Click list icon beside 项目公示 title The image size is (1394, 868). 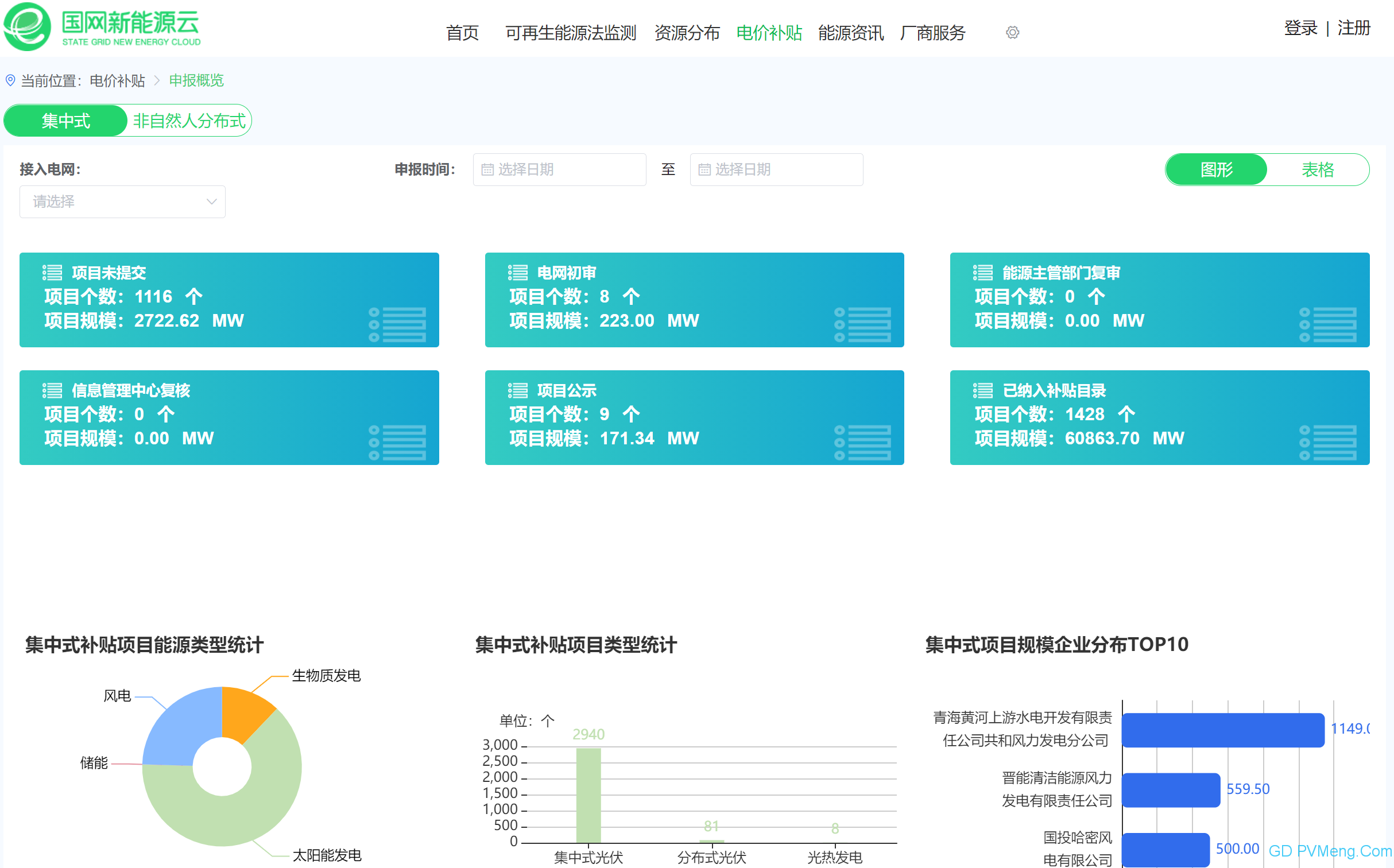(517, 390)
